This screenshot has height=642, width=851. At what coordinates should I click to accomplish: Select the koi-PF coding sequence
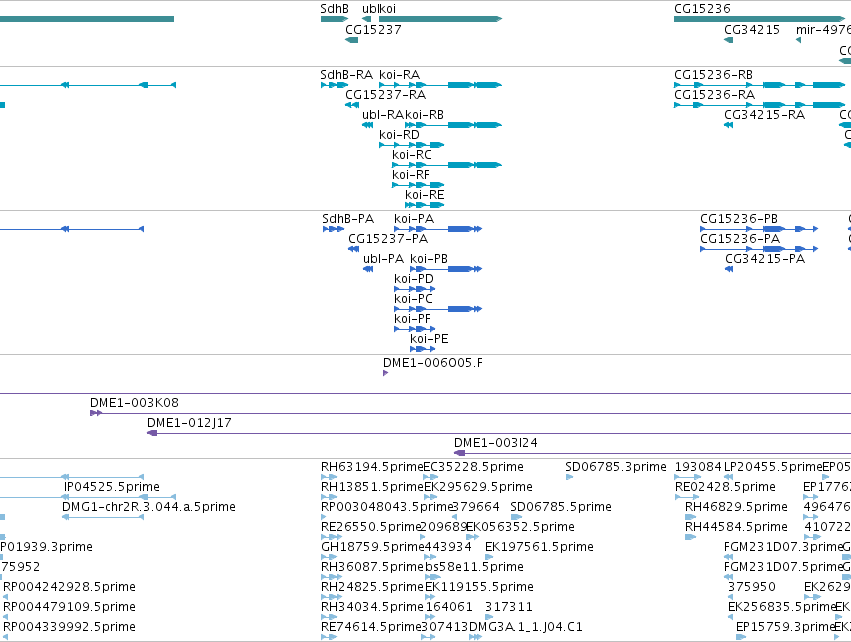click(415, 329)
